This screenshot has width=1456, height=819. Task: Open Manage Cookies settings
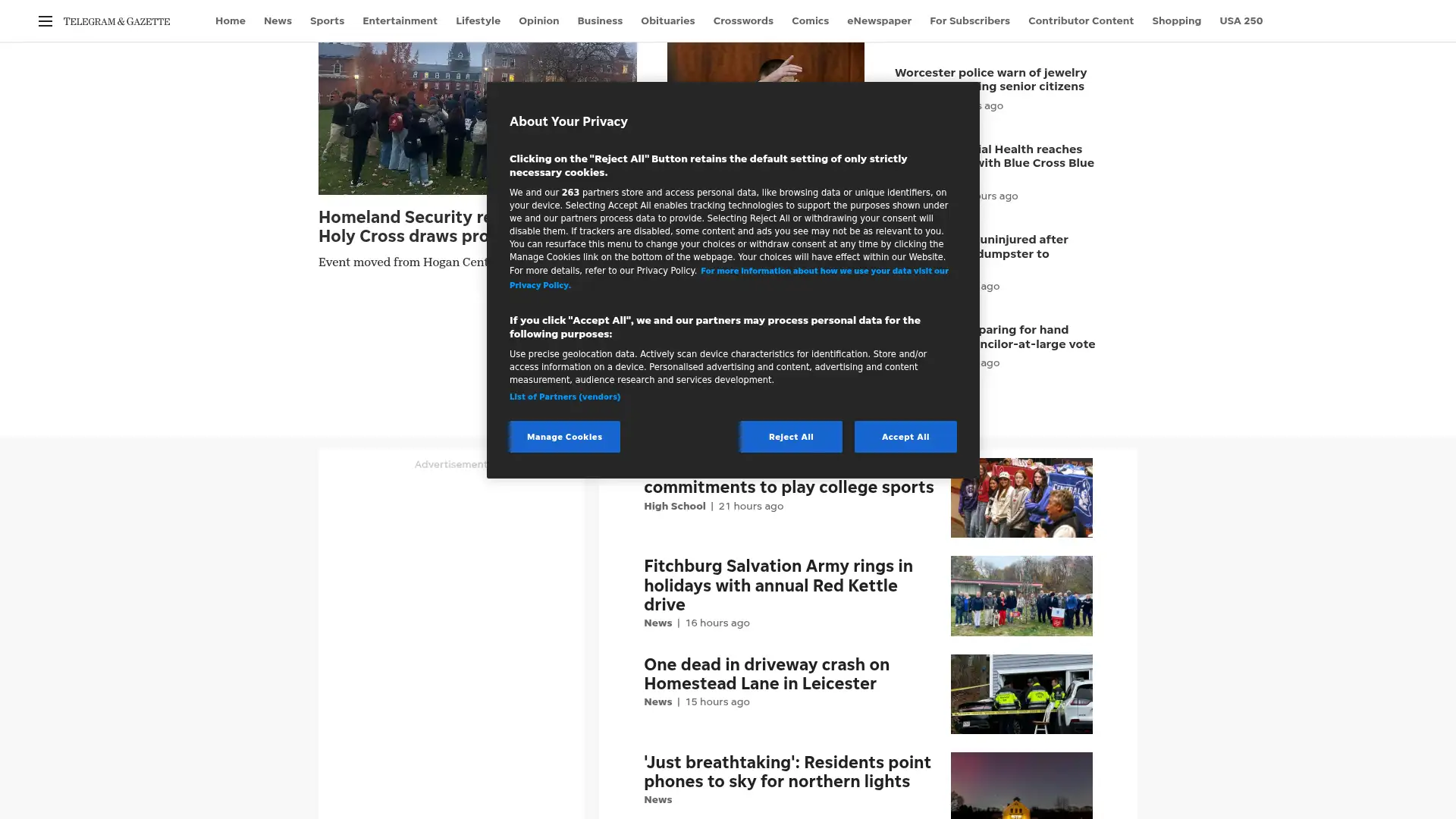pyautogui.click(x=564, y=436)
